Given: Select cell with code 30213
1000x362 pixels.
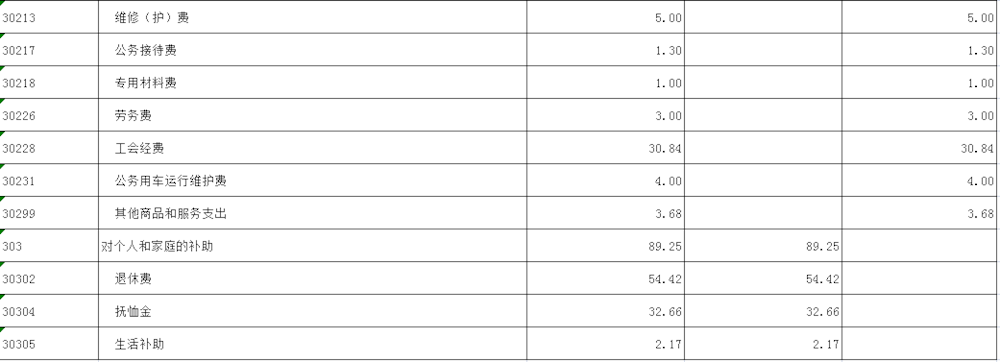Looking at the screenshot, I should click(x=49, y=17).
